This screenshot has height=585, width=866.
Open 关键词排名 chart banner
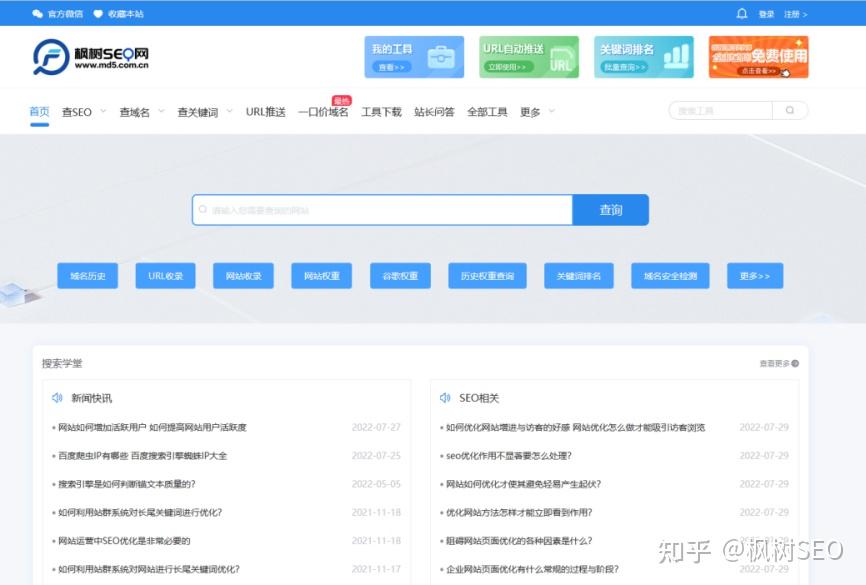coord(643,57)
